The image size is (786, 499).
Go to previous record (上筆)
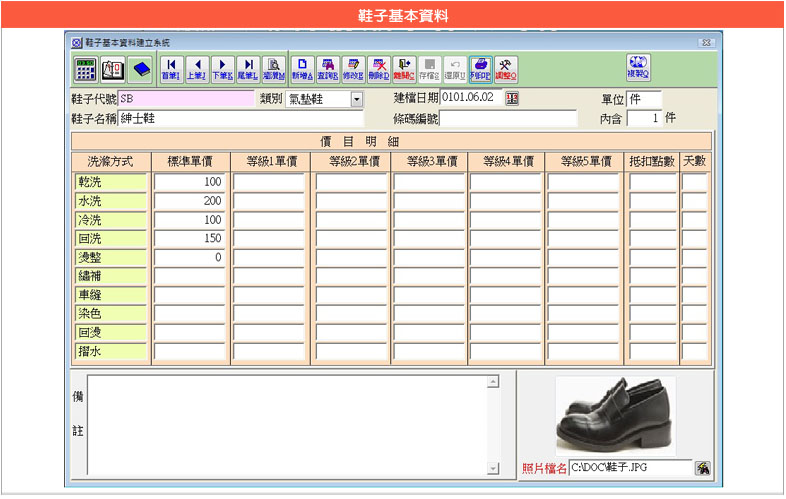pyautogui.click(x=196, y=68)
